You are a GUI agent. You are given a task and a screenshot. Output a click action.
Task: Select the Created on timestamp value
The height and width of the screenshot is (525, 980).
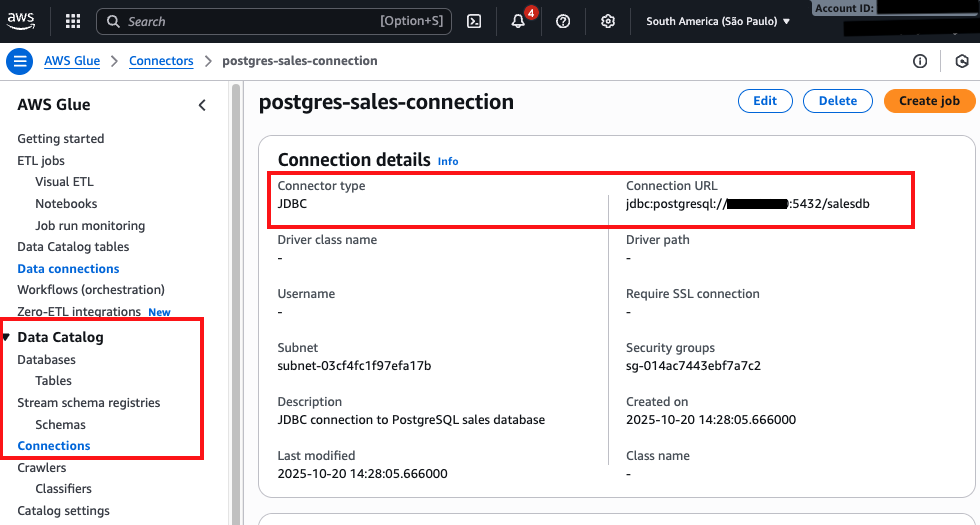(x=711, y=419)
